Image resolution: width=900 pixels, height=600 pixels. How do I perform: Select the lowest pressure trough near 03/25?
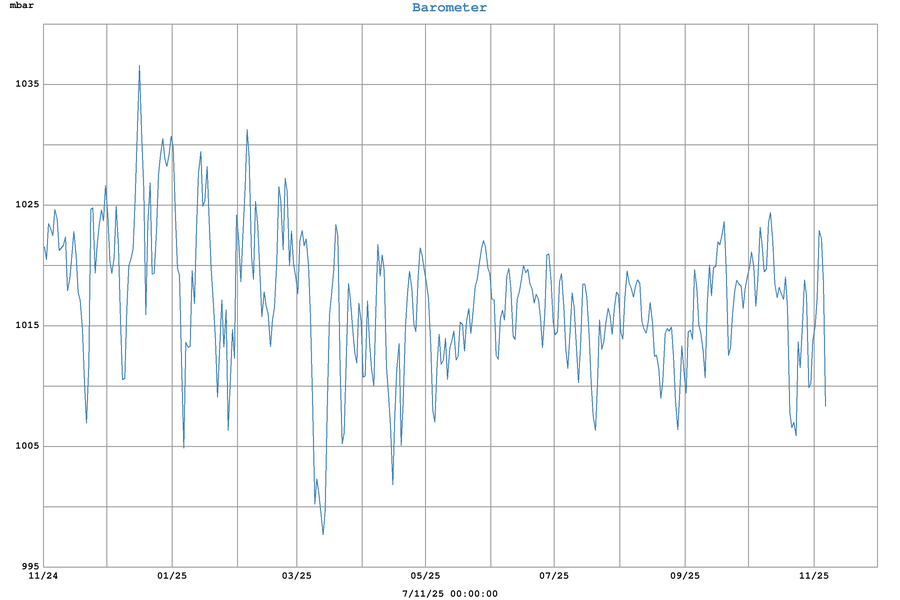(x=323, y=534)
